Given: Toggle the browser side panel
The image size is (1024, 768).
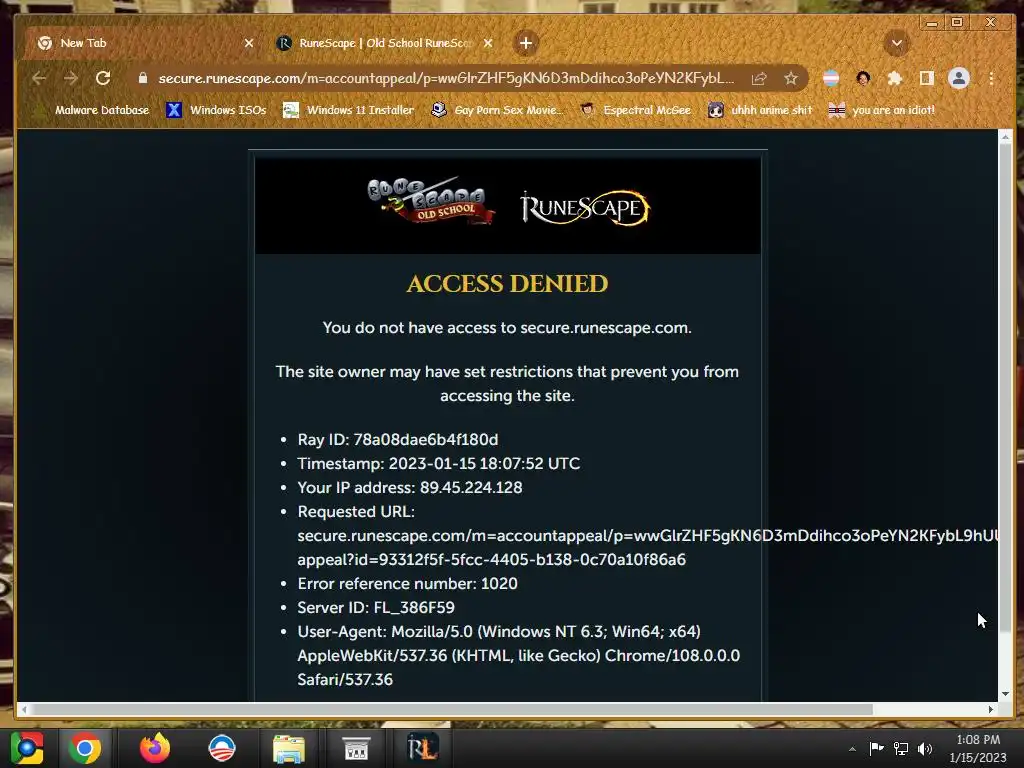Looking at the screenshot, I should [926, 78].
